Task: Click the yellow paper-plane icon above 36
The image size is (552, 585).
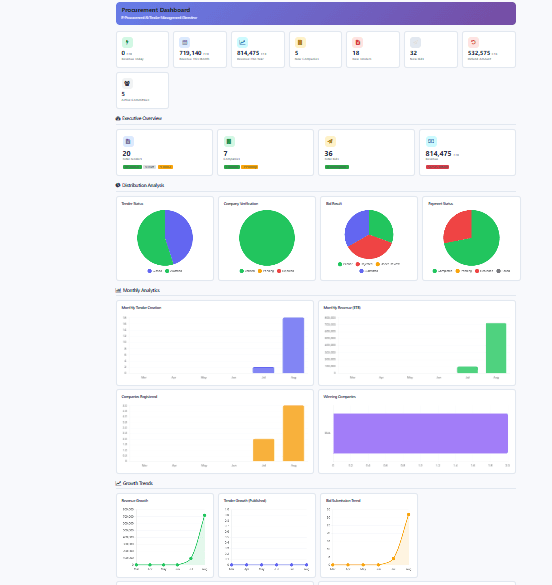Action: (330, 141)
